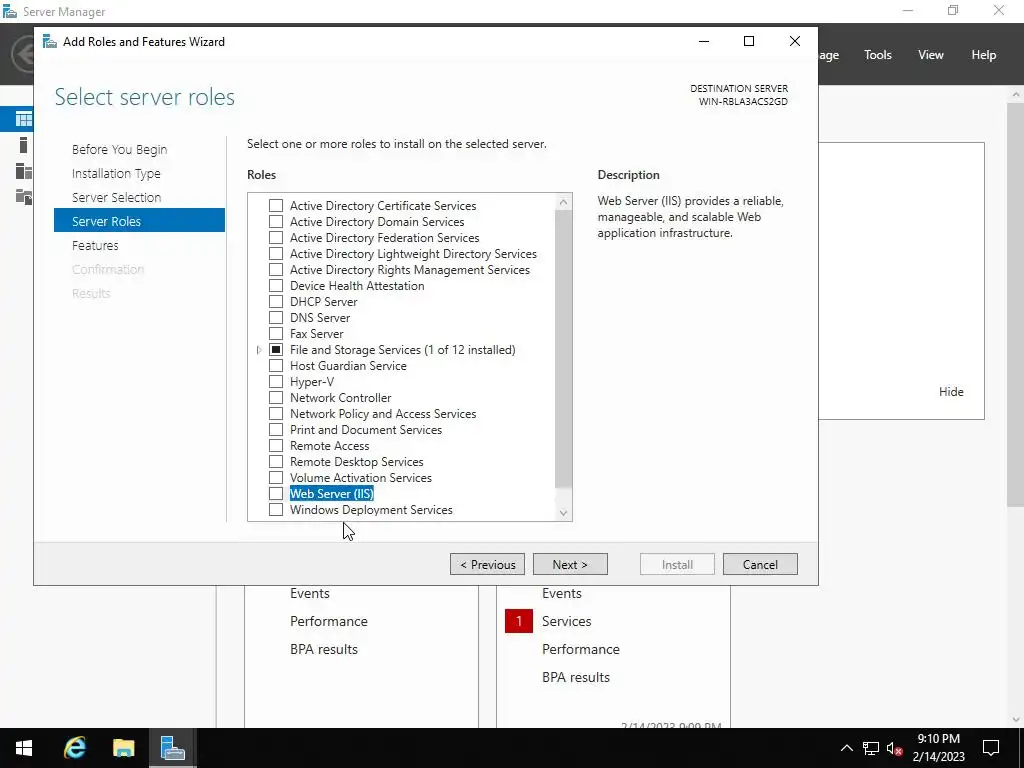Image resolution: width=1024 pixels, height=768 pixels.
Task: Go to Installation Type step
Action: pos(116,174)
